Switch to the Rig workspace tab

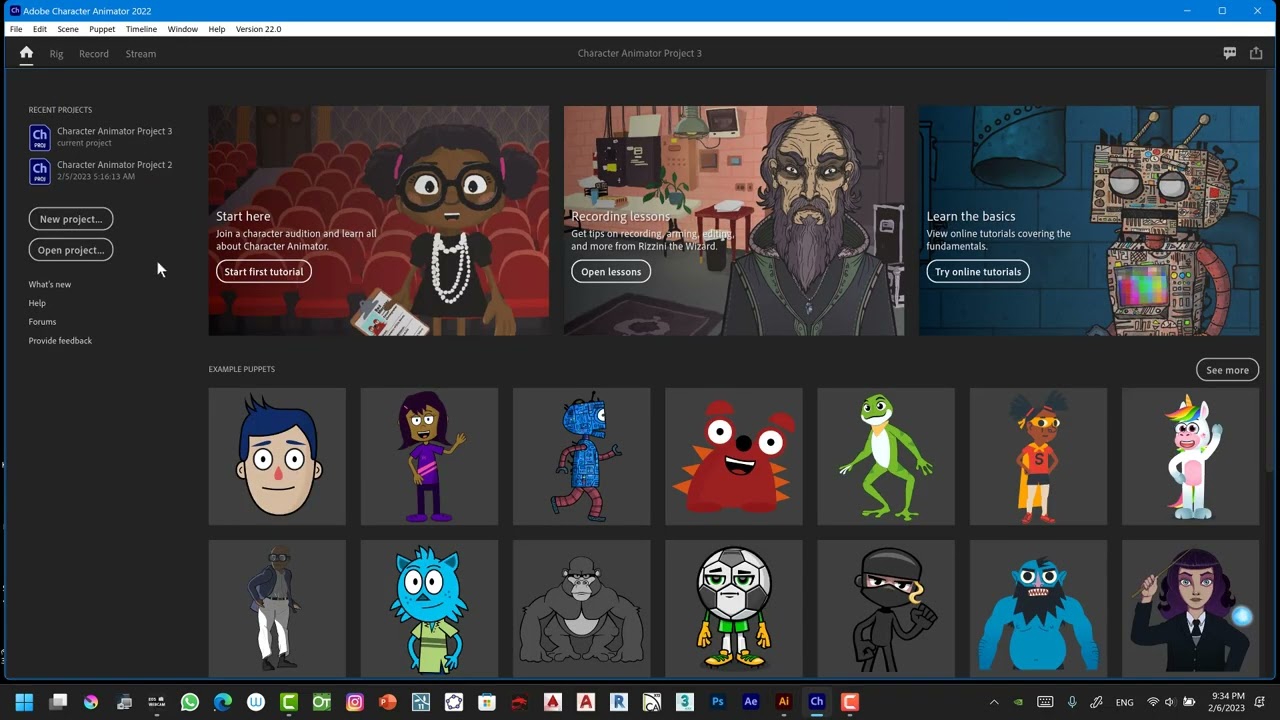56,54
